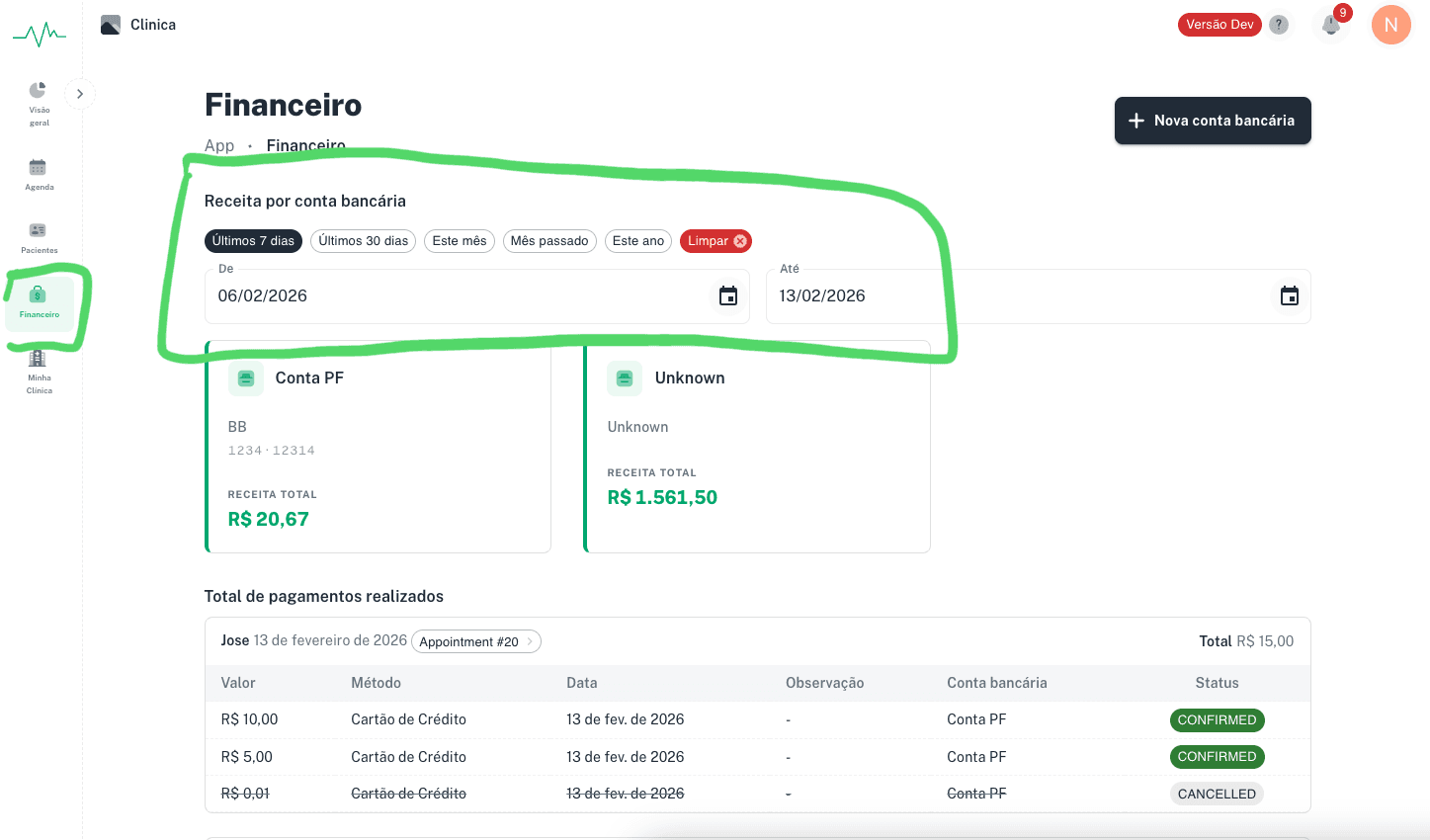Click Status column header
This screenshot has width=1430, height=840.
coord(1217,683)
